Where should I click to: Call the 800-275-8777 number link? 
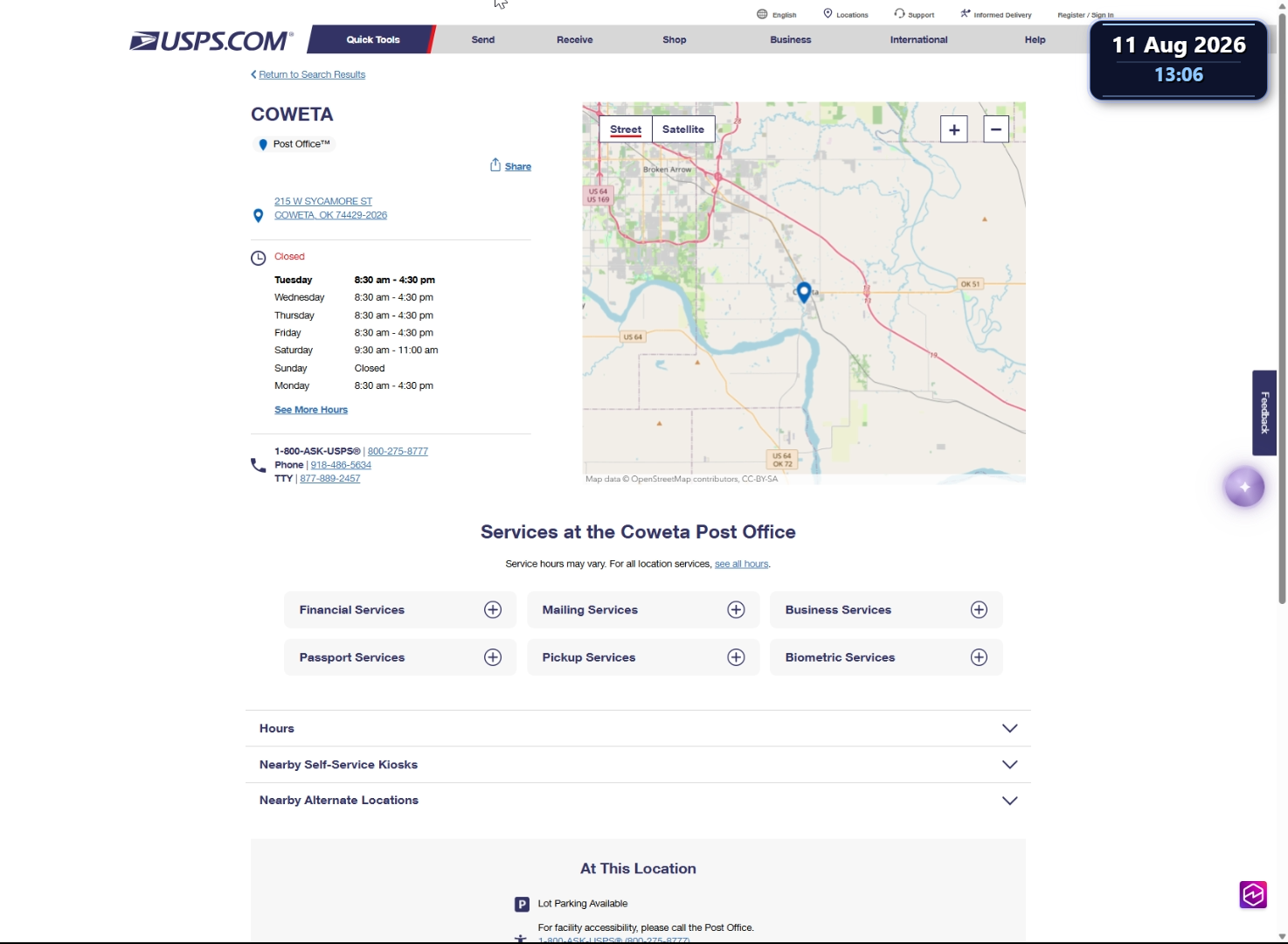tap(398, 451)
